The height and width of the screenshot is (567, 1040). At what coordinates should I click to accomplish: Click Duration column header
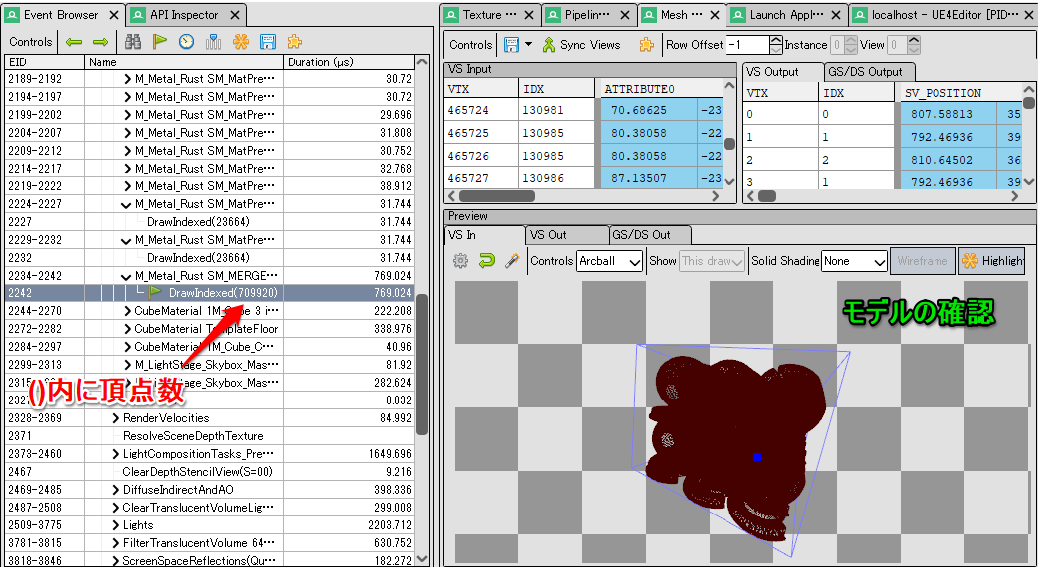348,62
